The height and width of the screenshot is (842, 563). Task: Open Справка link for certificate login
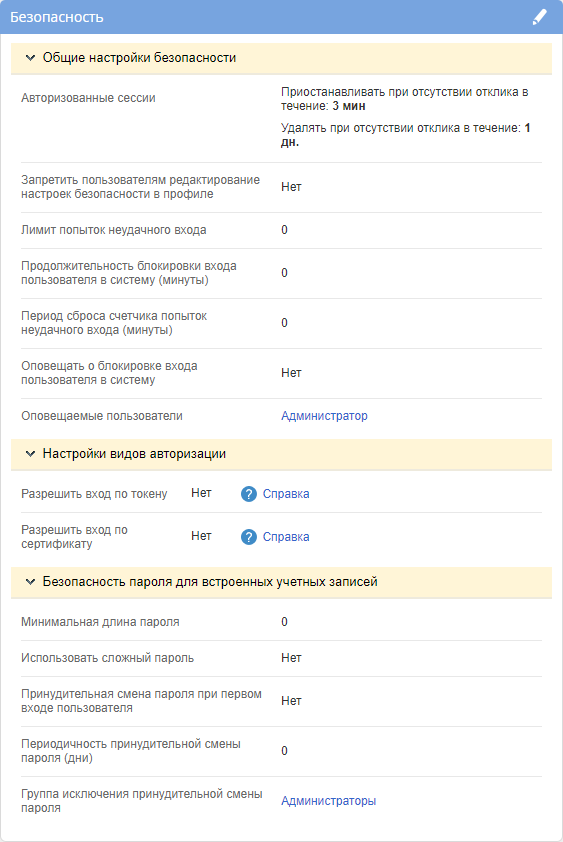point(286,537)
